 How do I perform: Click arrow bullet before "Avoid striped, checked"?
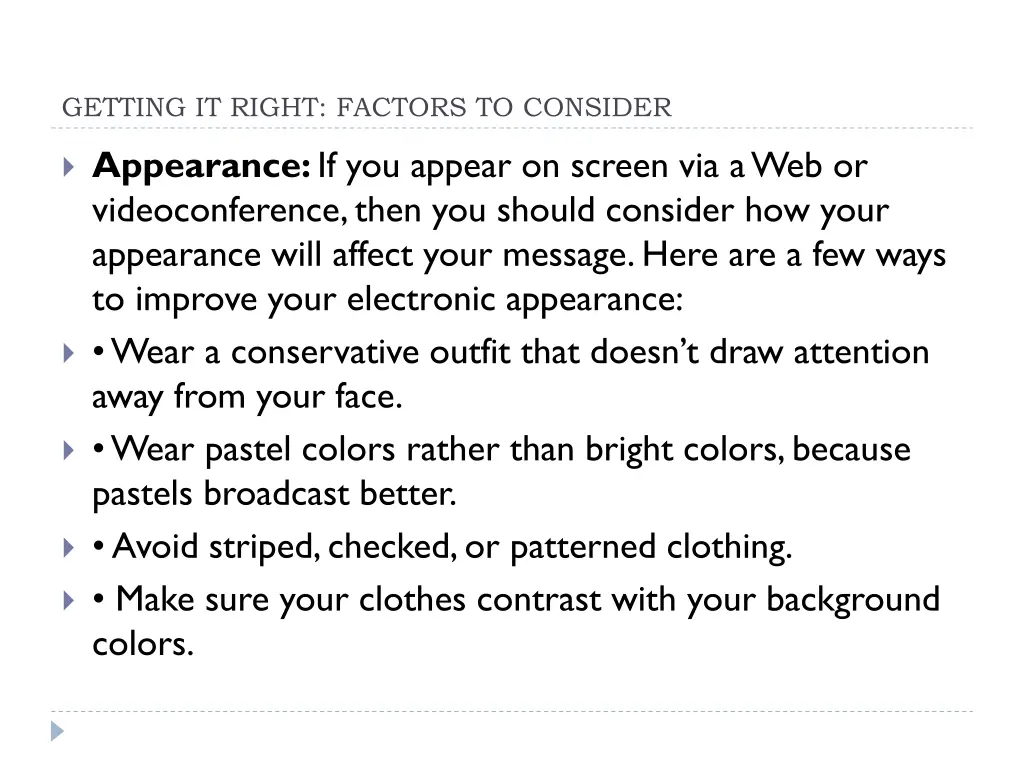[67, 547]
